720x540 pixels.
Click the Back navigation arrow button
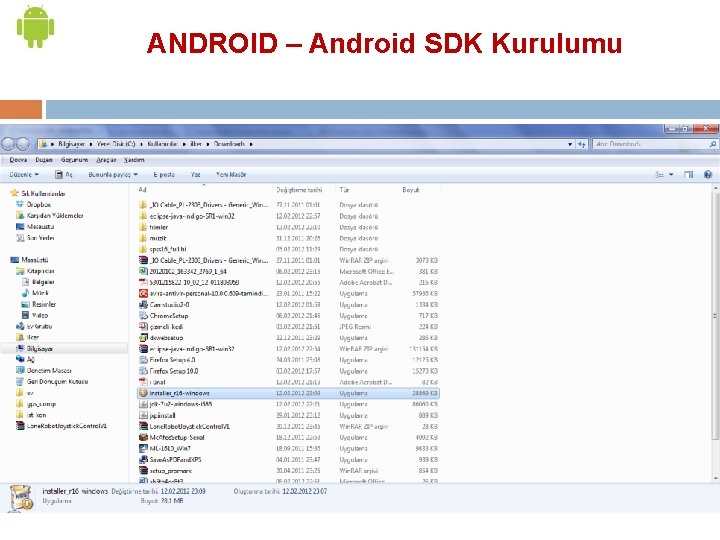click(8, 144)
